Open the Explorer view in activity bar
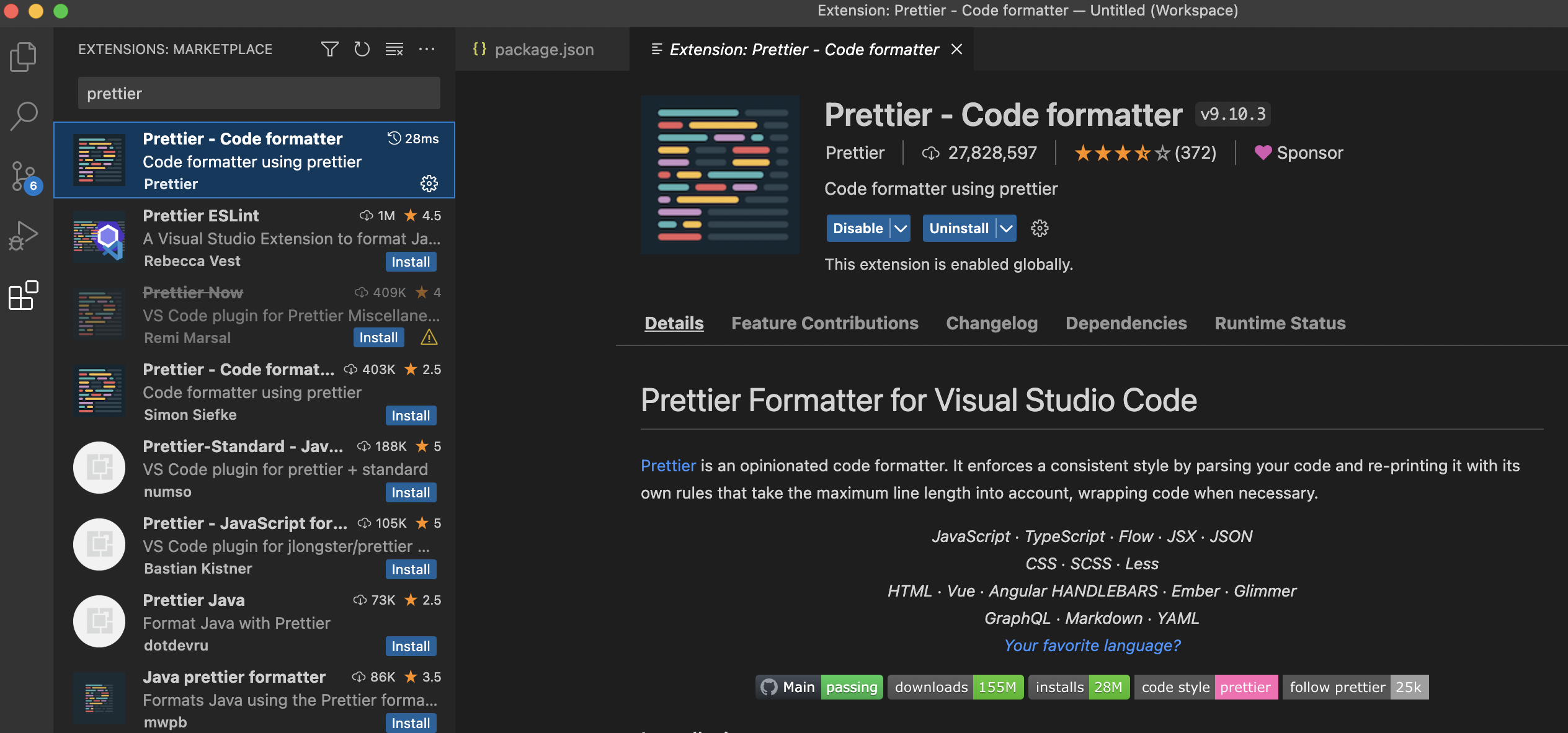Screen dimensions: 1568x733 [x=24, y=56]
